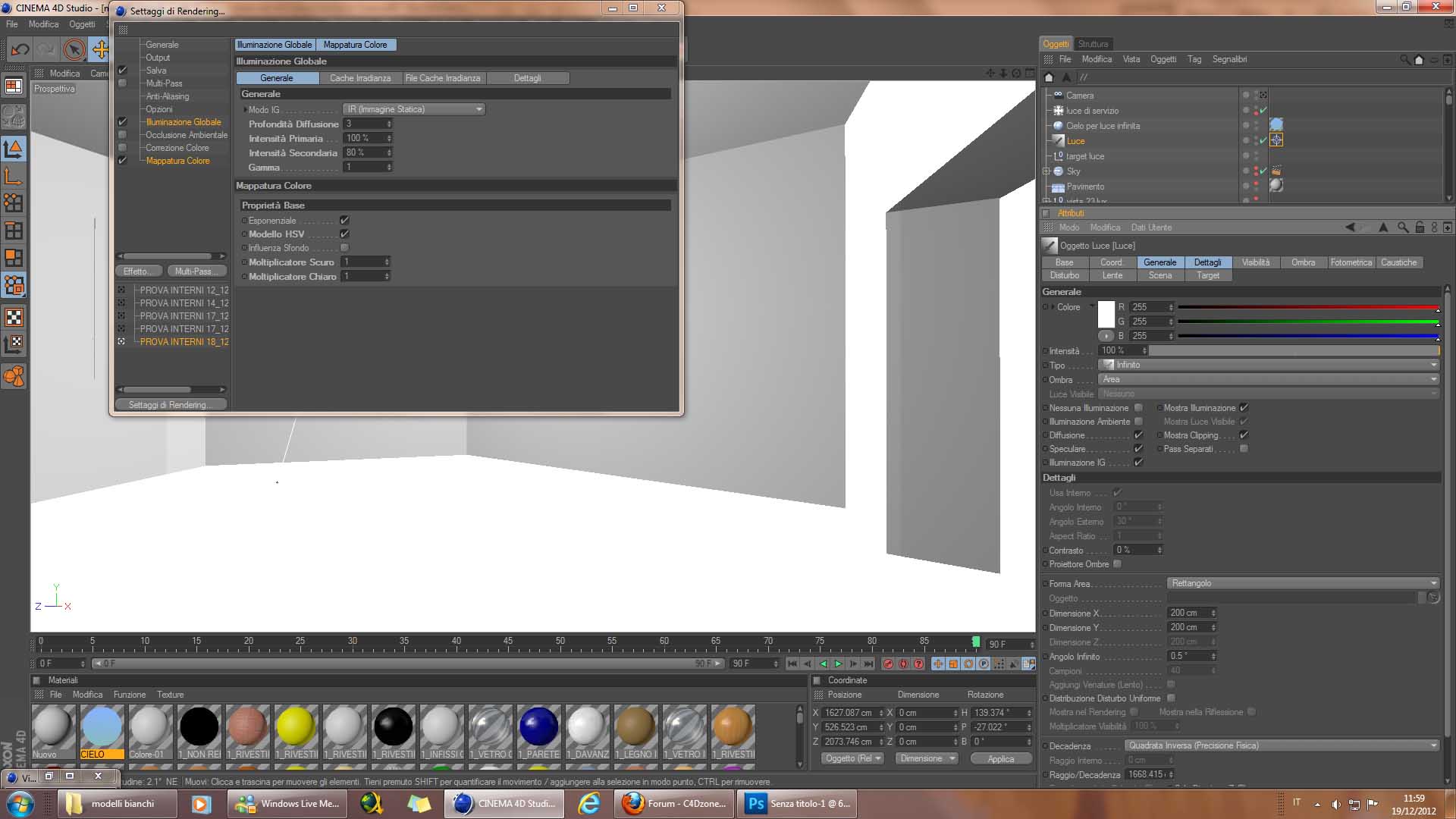This screenshot has width=1456, height=819.
Task: Click the white Colore swatch
Action: pyautogui.click(x=1106, y=314)
